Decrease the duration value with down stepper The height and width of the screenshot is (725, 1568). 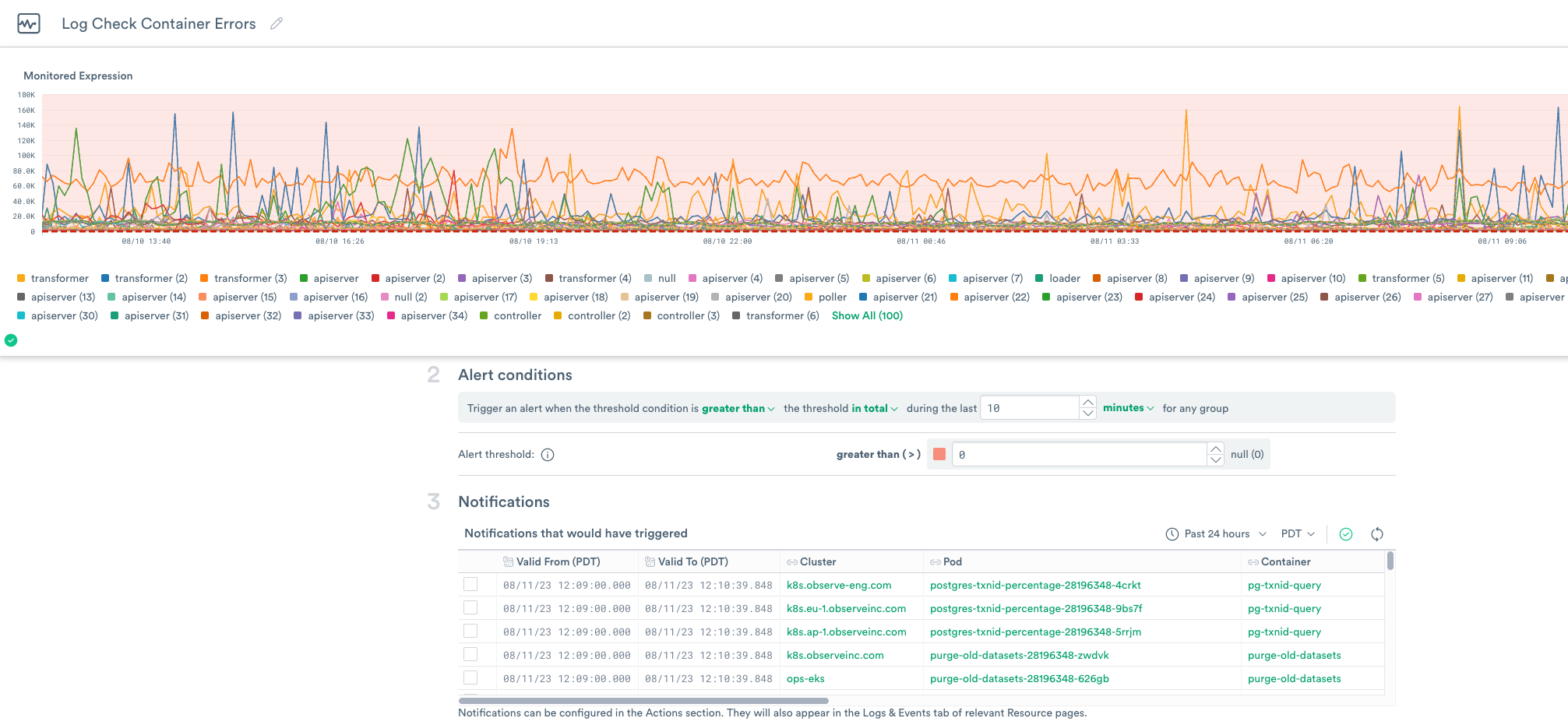pos(1088,414)
